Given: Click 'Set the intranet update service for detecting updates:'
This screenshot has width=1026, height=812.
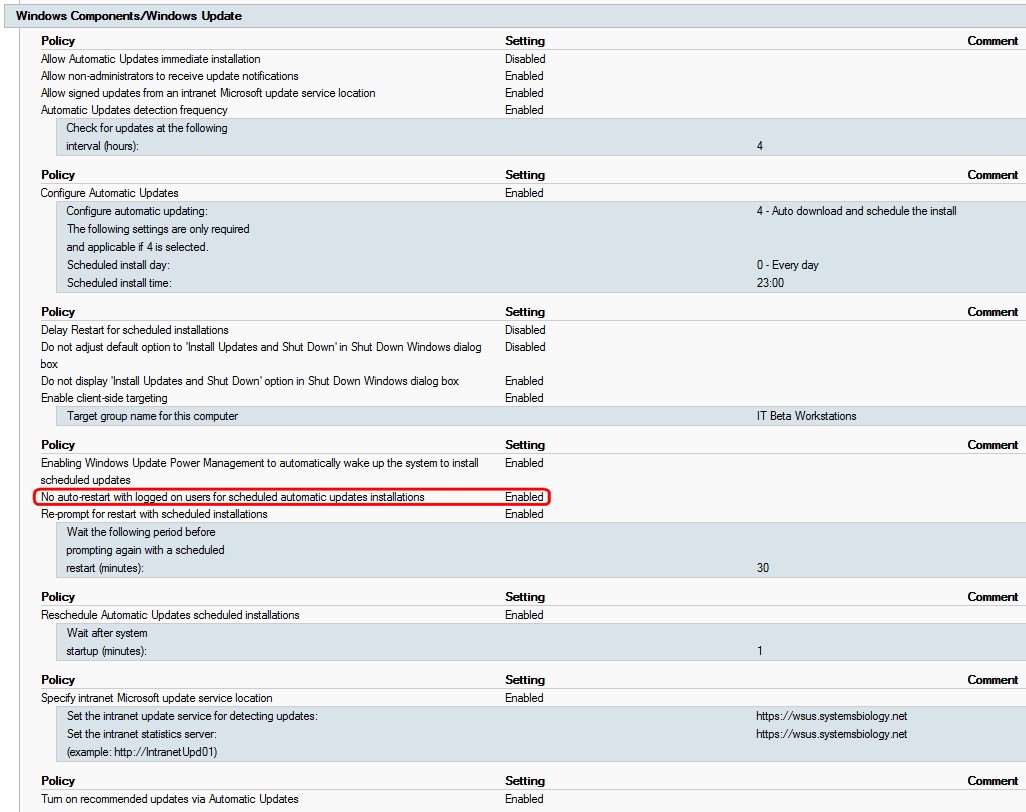Looking at the screenshot, I should (192, 716).
